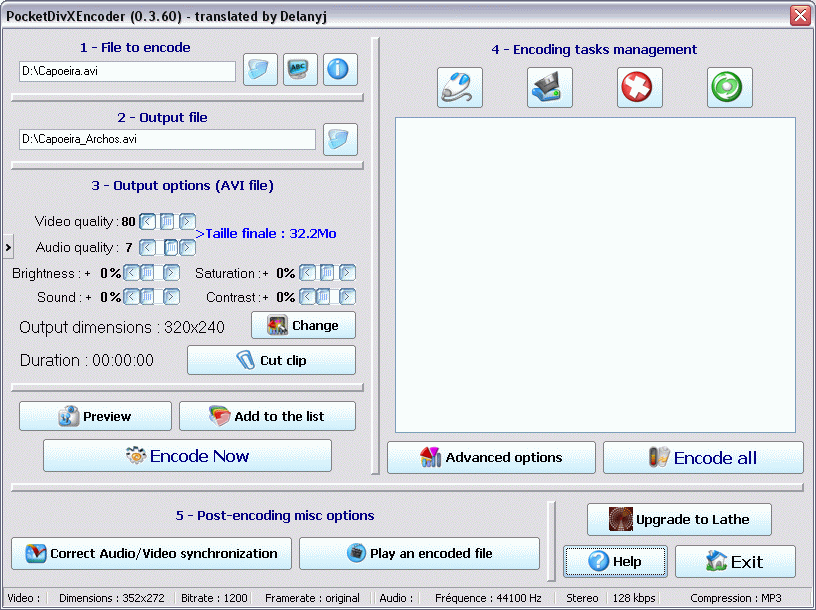Increase the Contrast percentage
The width and height of the screenshot is (816, 610).
348,297
